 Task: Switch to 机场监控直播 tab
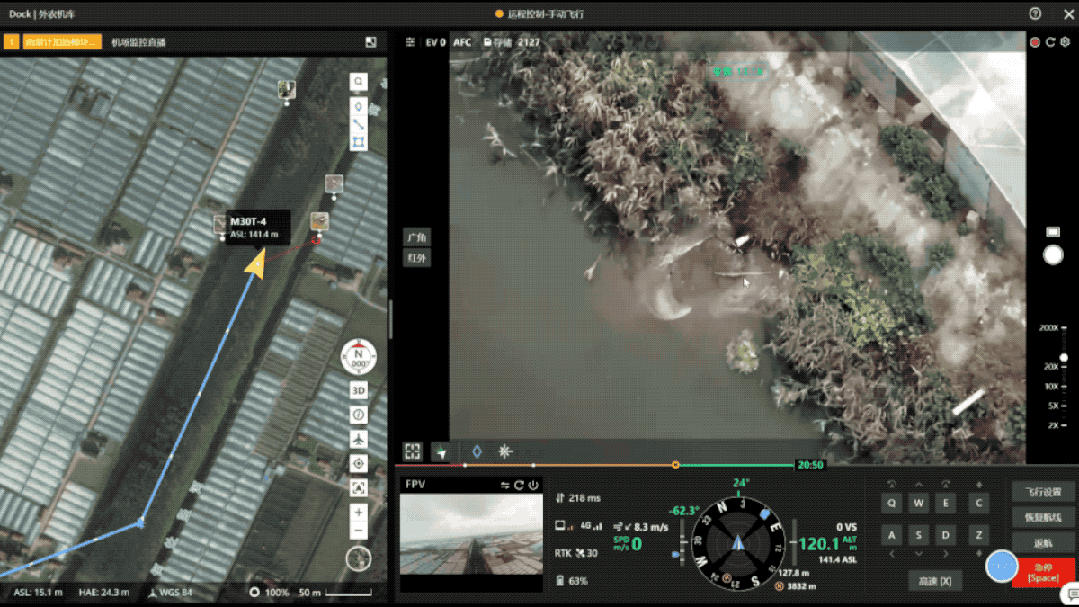[138, 42]
